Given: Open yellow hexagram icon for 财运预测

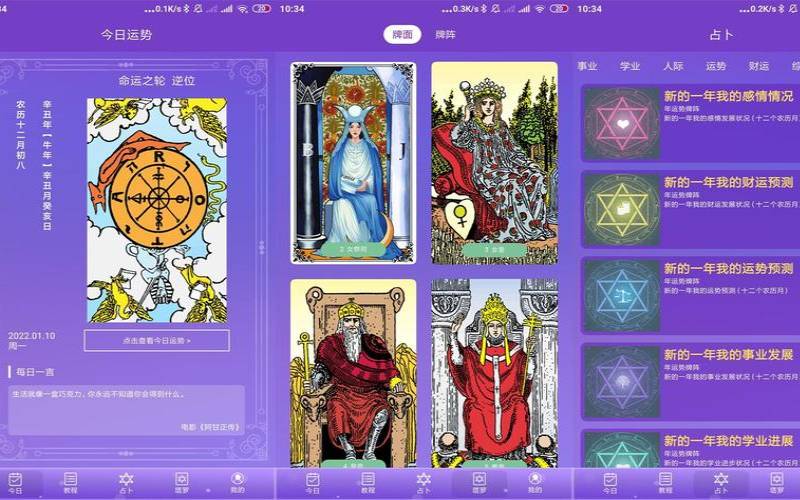Looking at the screenshot, I should 622,209.
